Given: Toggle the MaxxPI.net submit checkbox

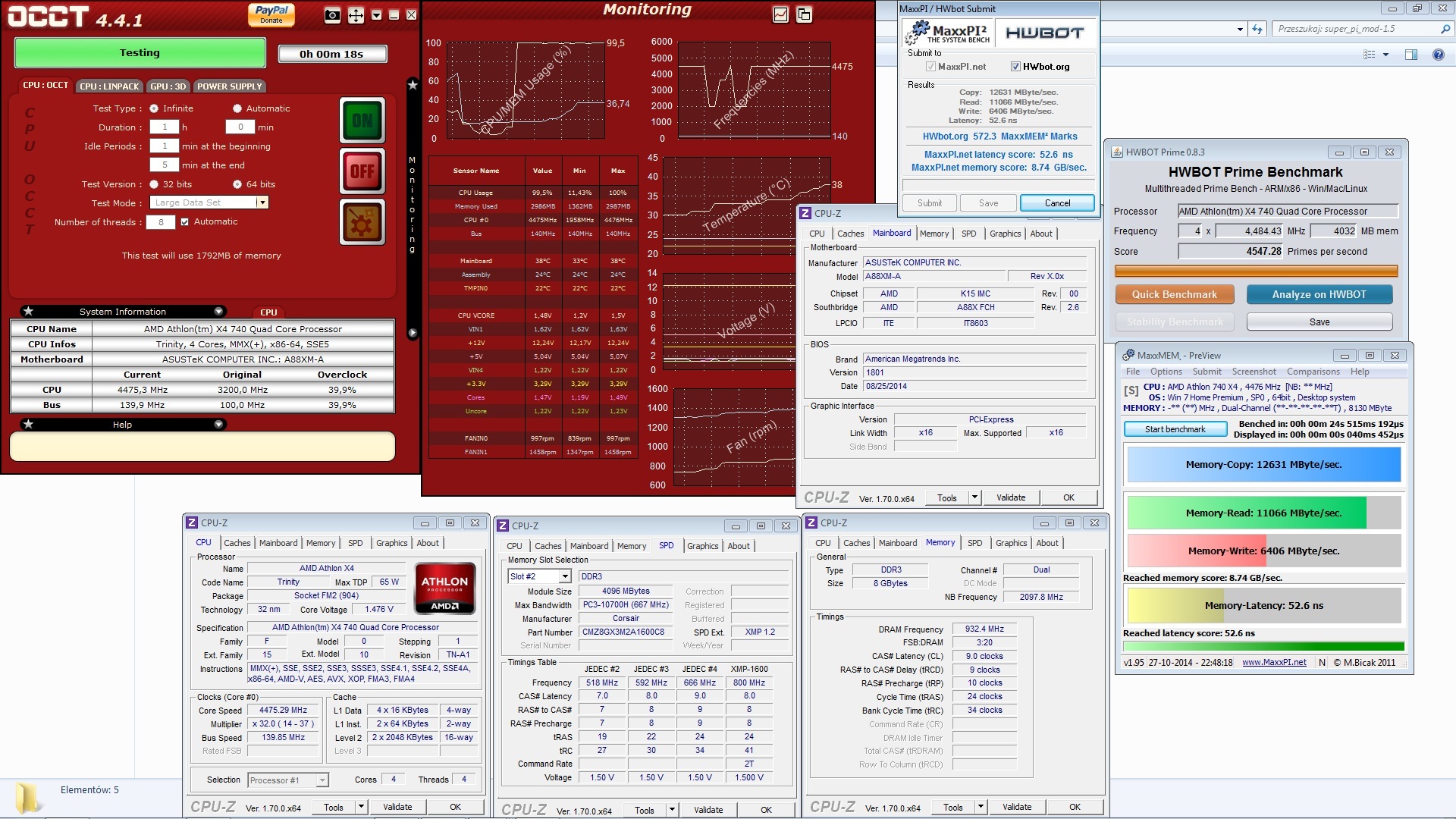Looking at the screenshot, I should click(930, 67).
